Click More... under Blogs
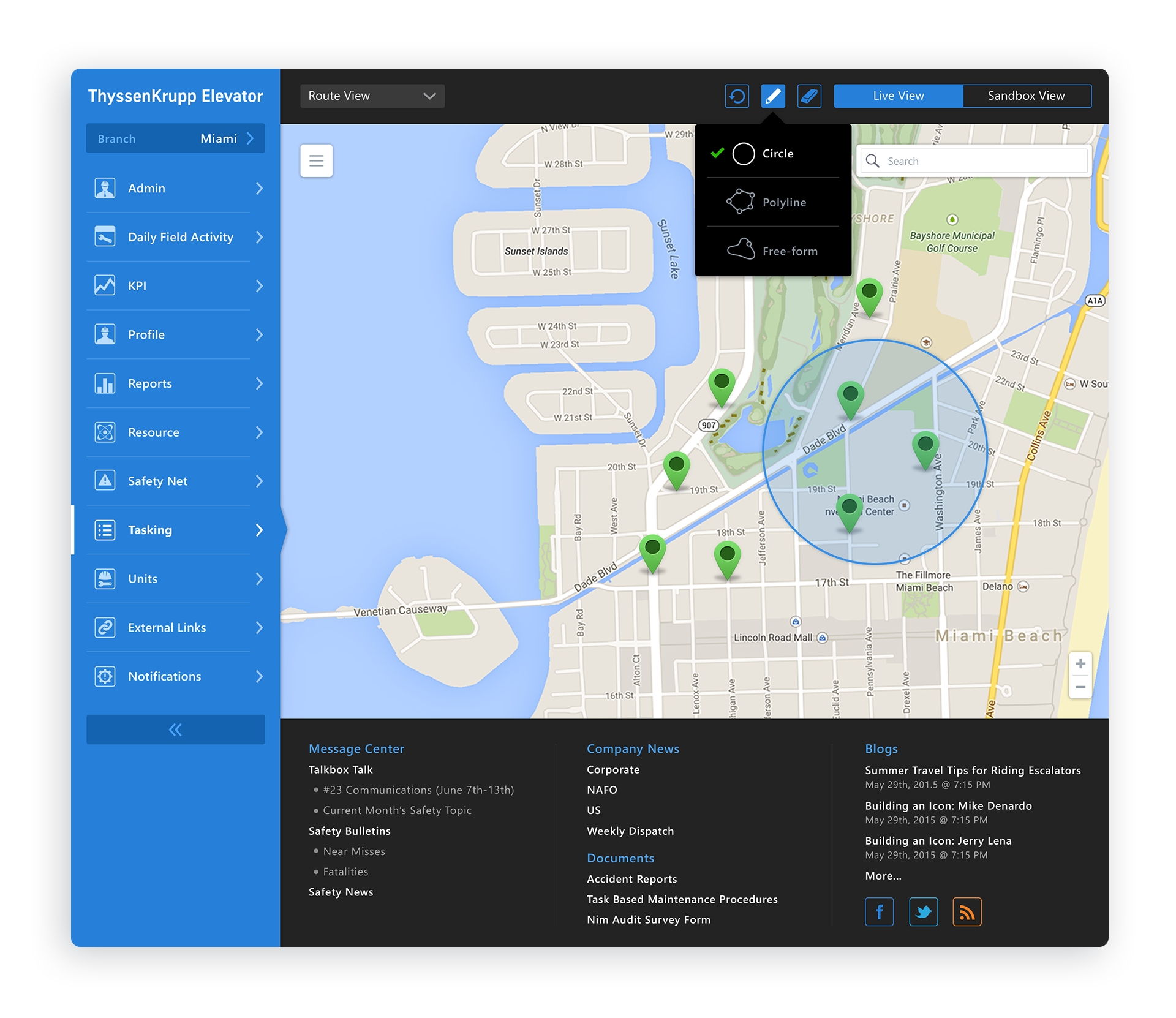This screenshot has height=1018, width=1176. [883, 876]
